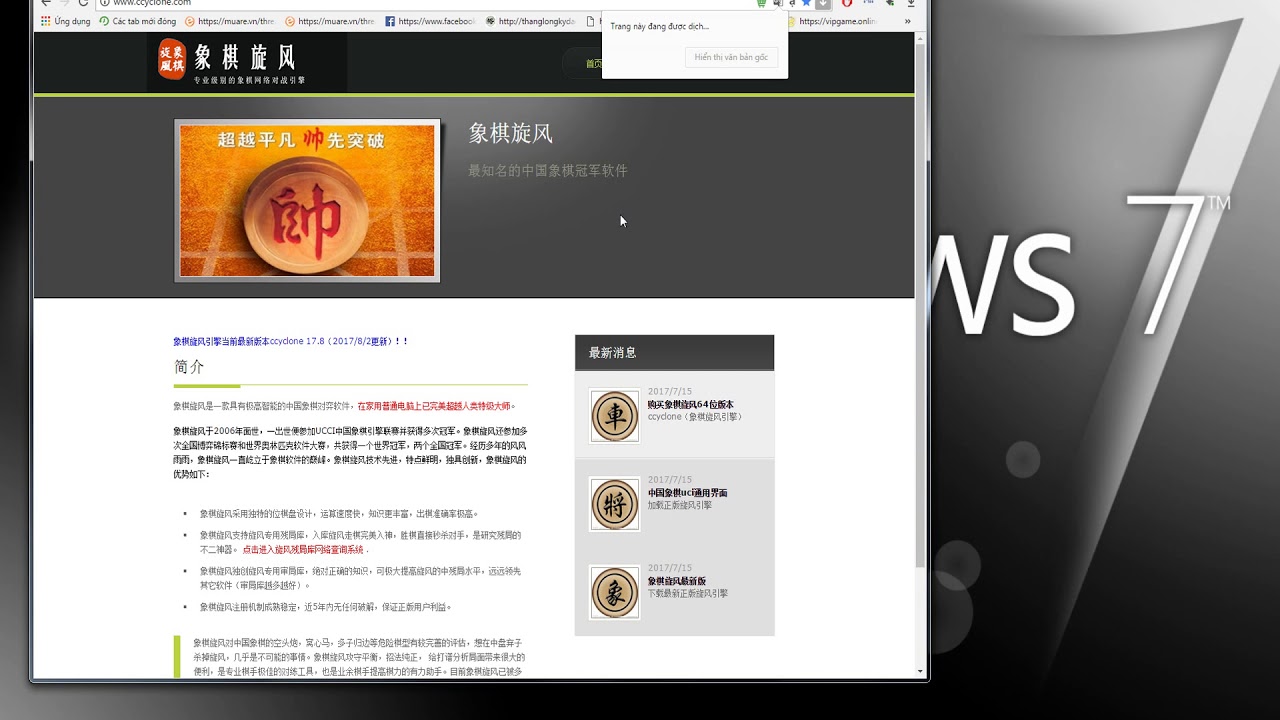Screen dimensions: 1280x720
Task: Click the 象棋旋风 hero title text
Action: pyautogui.click(x=511, y=133)
